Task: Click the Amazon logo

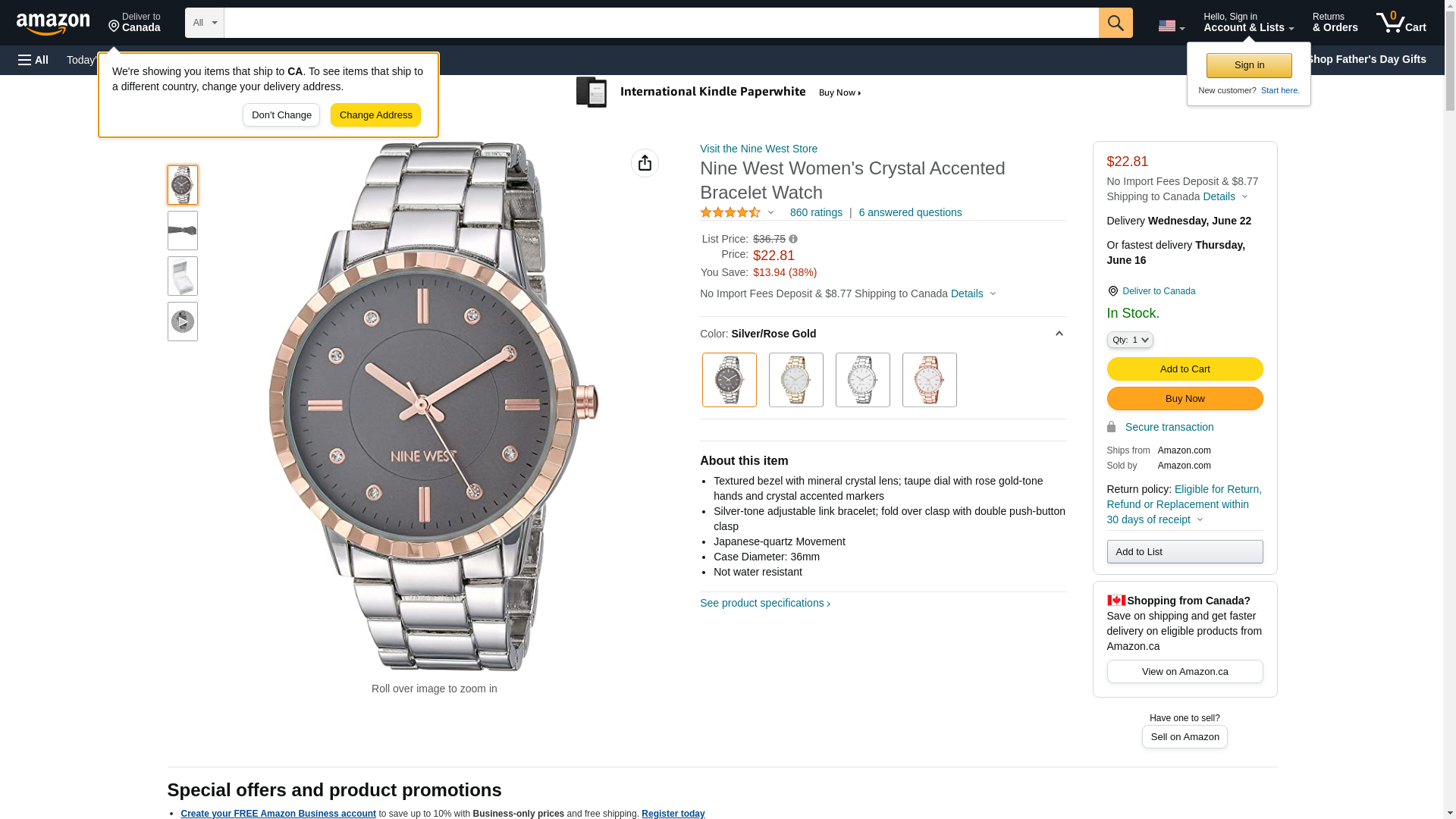Action: click(53, 24)
